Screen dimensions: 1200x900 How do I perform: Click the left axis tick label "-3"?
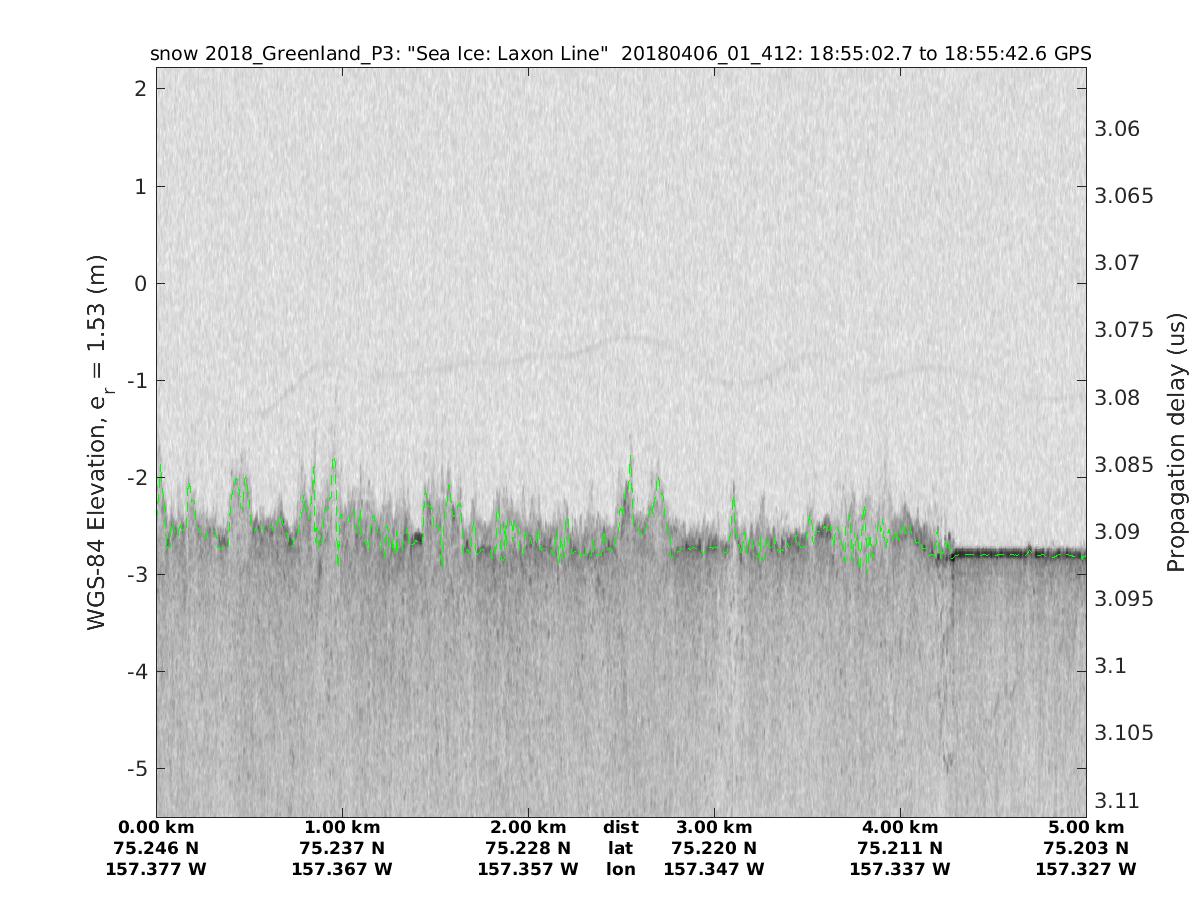point(137,575)
